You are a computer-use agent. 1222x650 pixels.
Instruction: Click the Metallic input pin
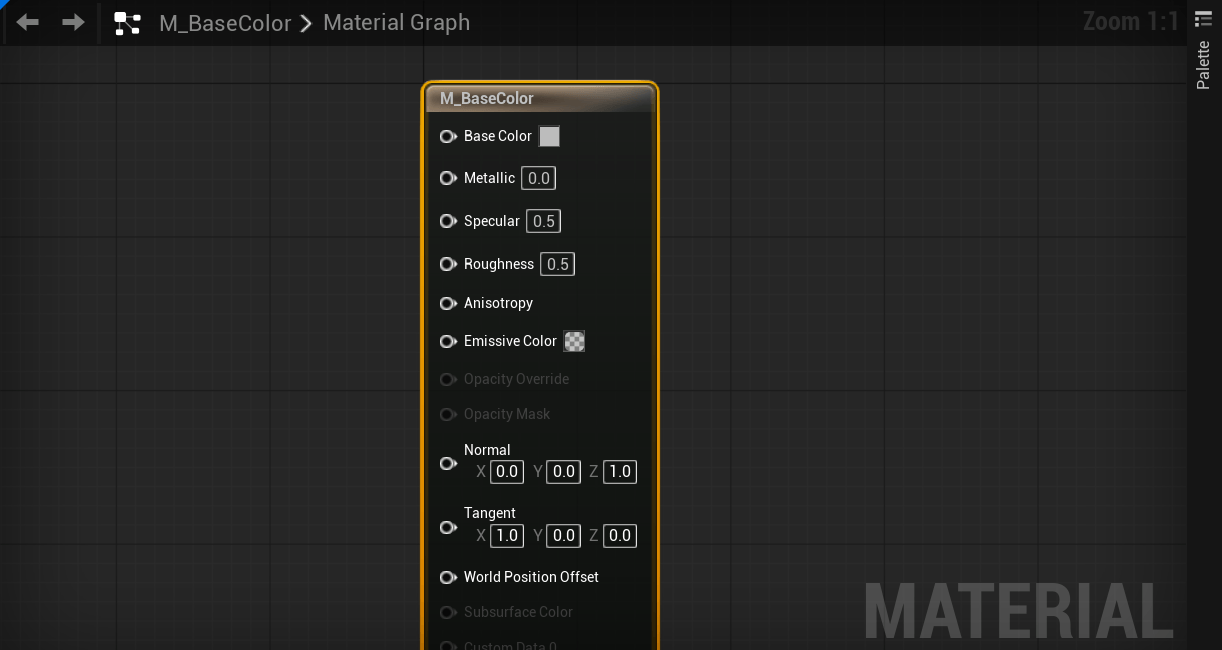(448, 178)
